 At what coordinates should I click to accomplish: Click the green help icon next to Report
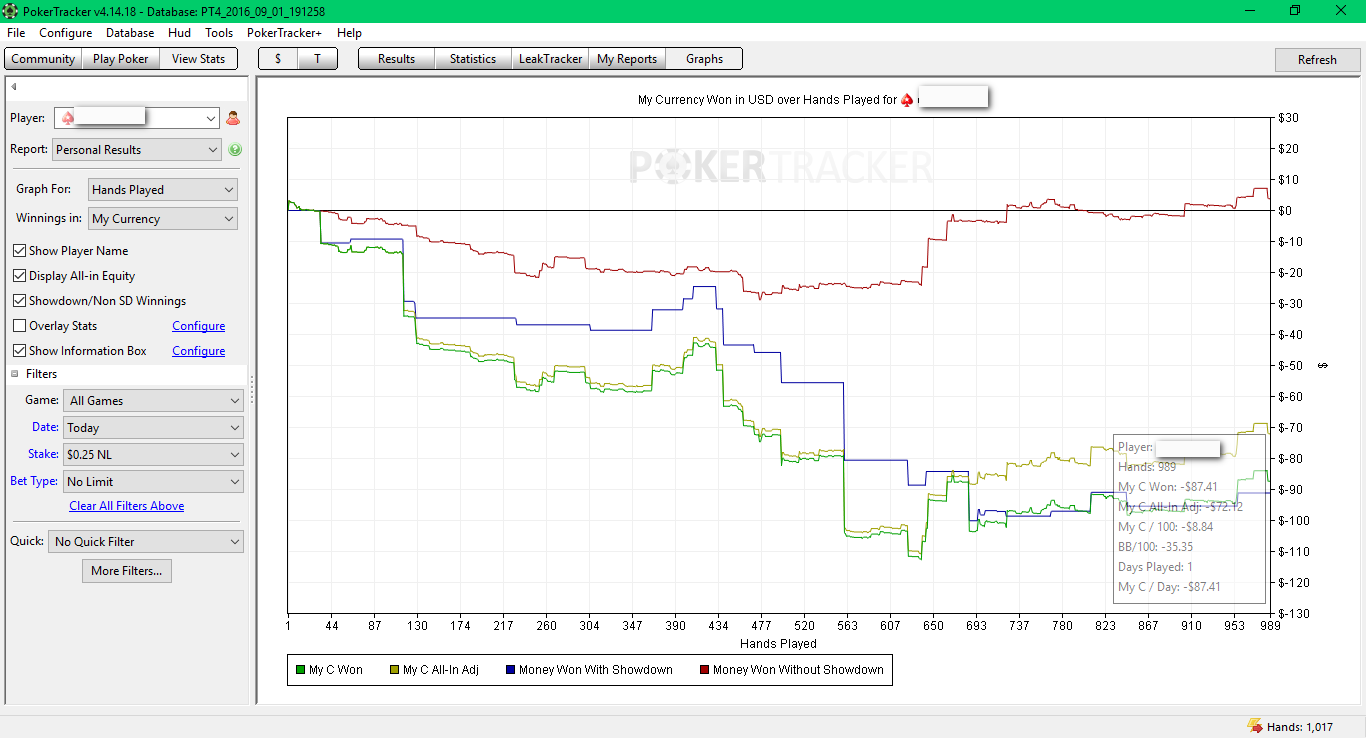point(235,150)
